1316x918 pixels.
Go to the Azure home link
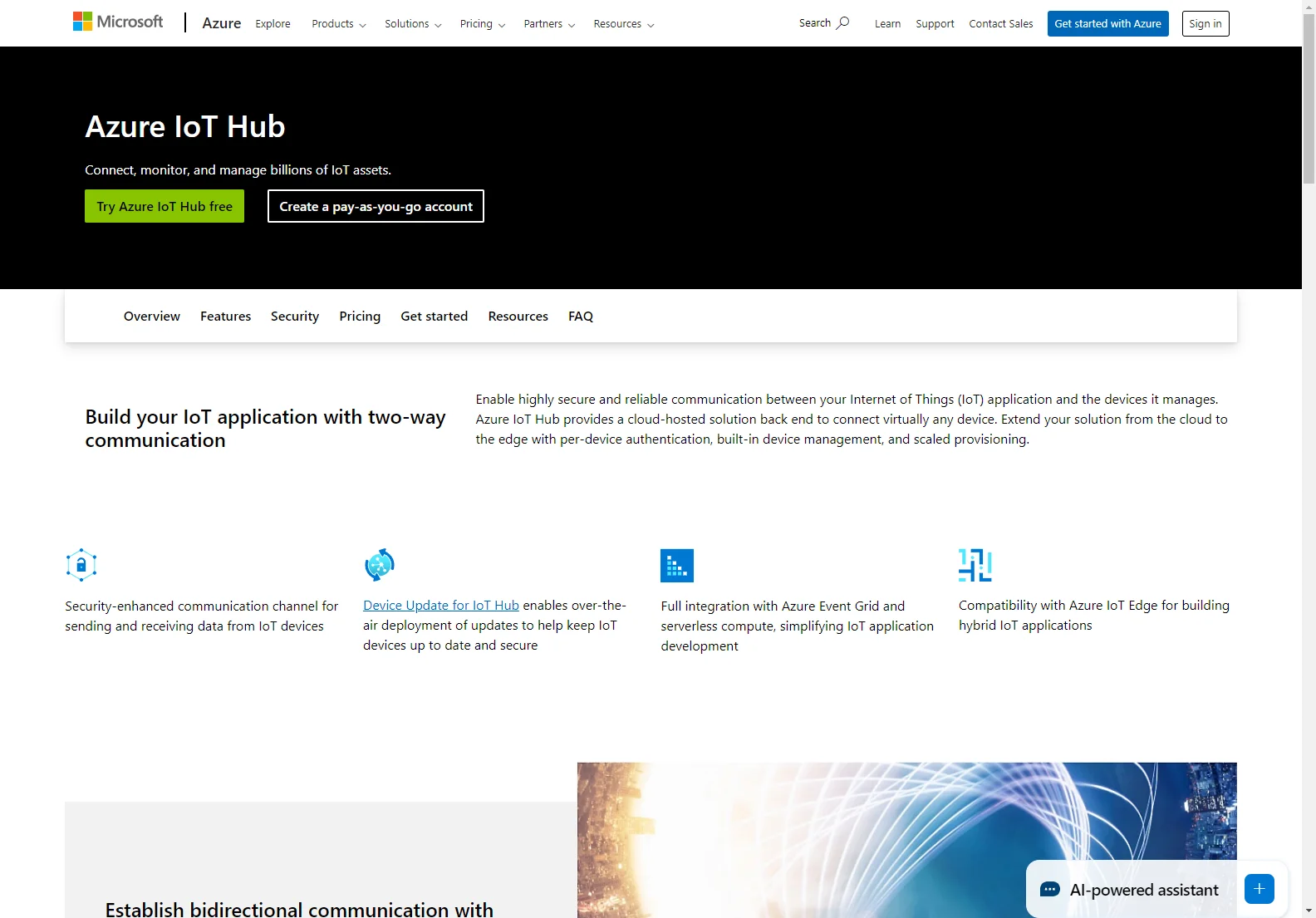pos(222,23)
